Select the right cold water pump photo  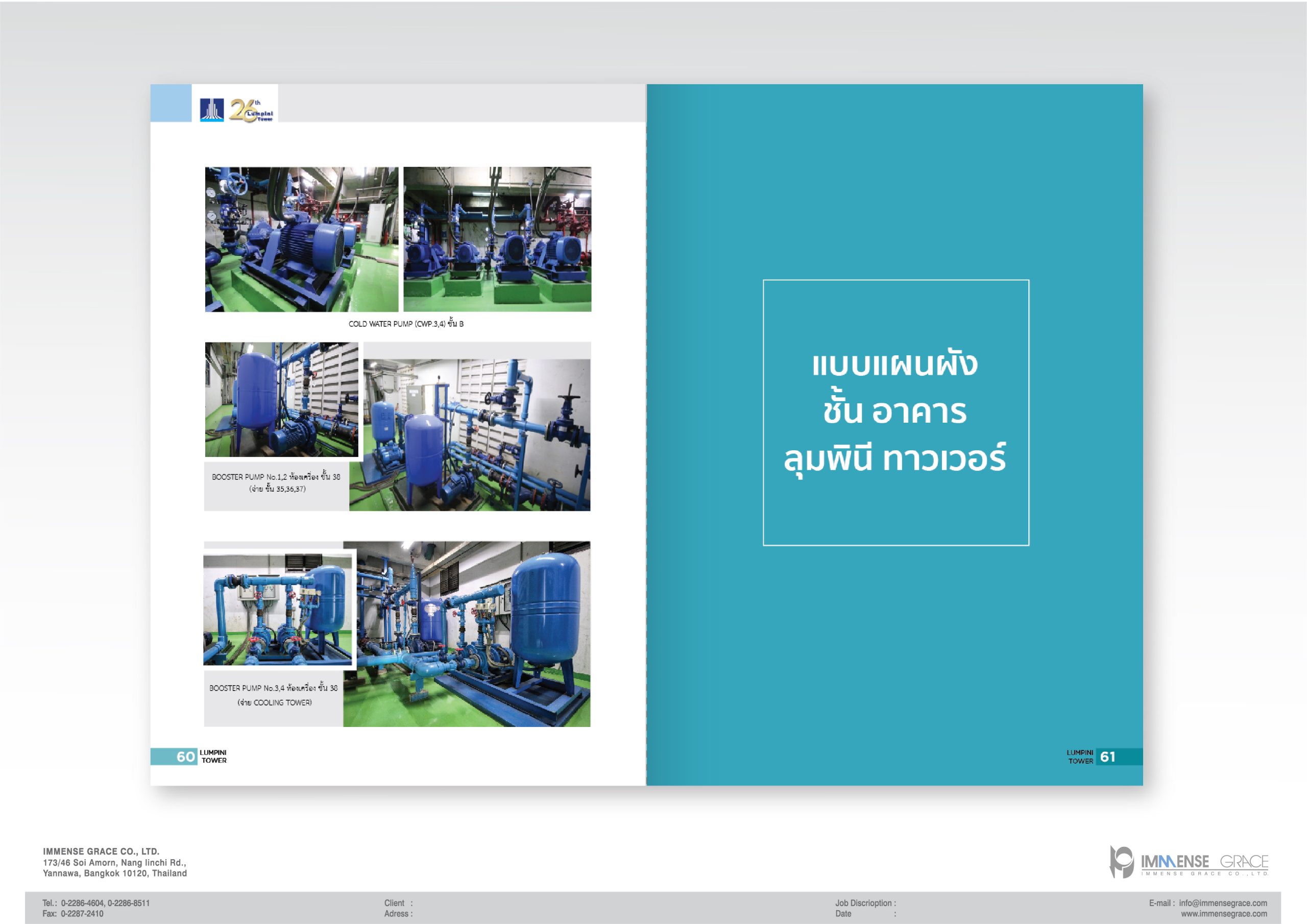(x=497, y=239)
